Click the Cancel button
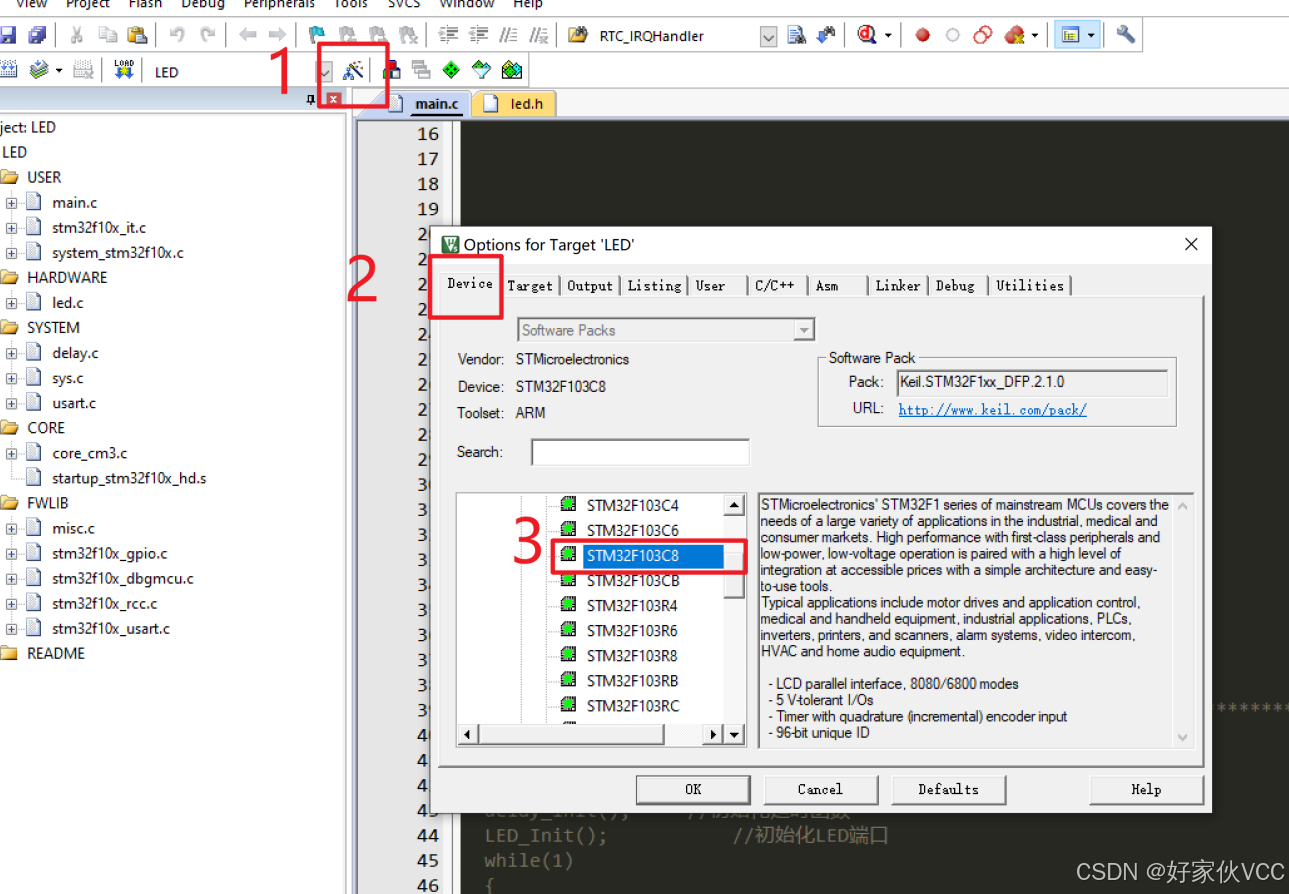Image resolution: width=1289 pixels, height=894 pixels. coord(820,789)
